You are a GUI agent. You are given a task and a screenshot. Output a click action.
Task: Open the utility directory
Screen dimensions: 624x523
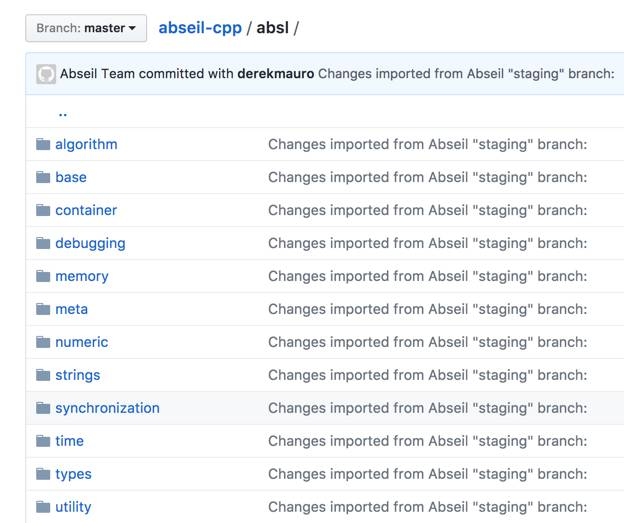73,507
